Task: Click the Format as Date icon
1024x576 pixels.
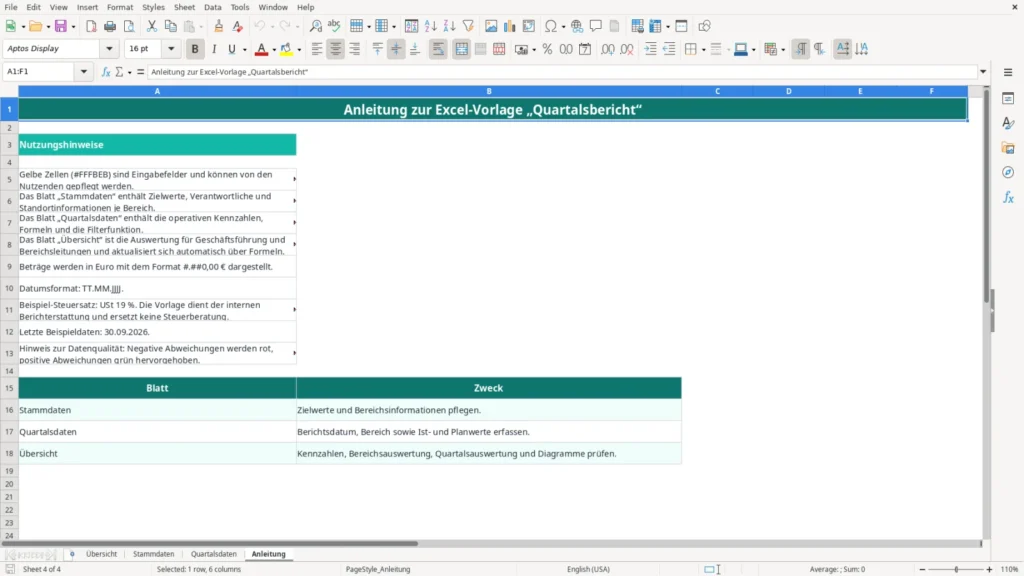Action: 585,49
